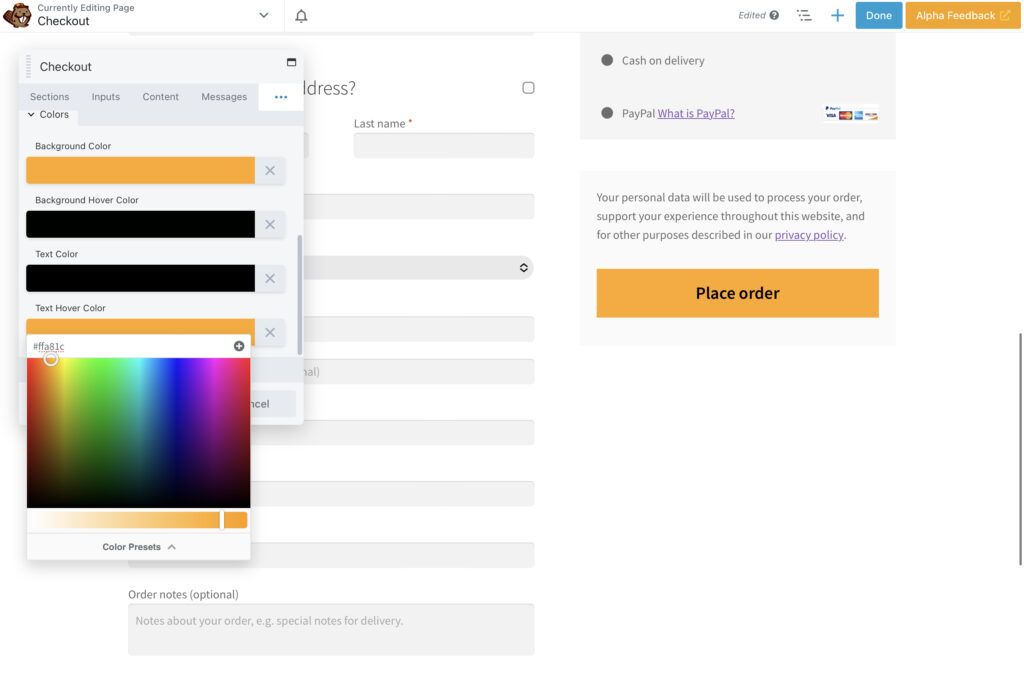Open the notification bell
The image size is (1024, 673).
tap(302, 15)
